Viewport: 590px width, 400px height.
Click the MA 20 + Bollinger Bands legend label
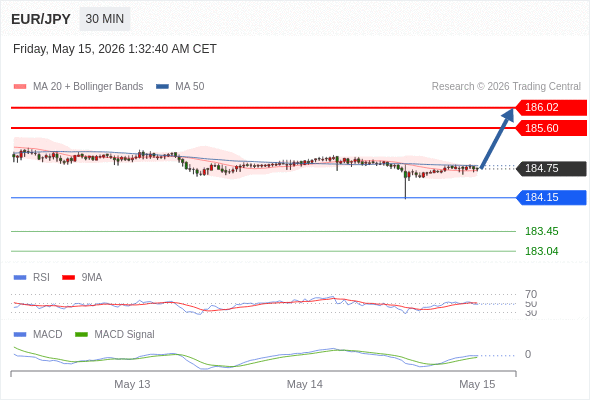point(88,87)
